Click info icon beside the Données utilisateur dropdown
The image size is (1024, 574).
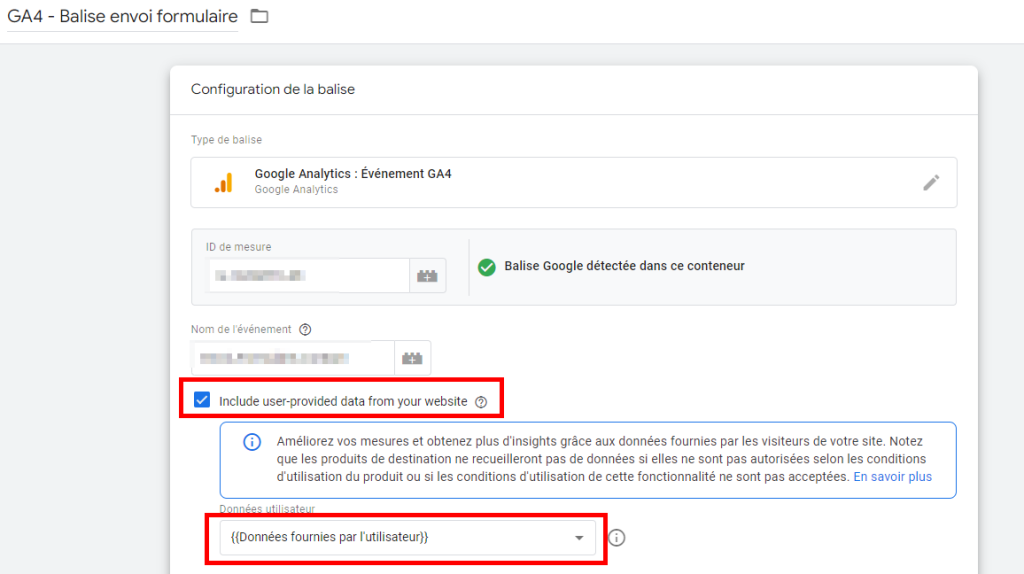[x=617, y=538]
